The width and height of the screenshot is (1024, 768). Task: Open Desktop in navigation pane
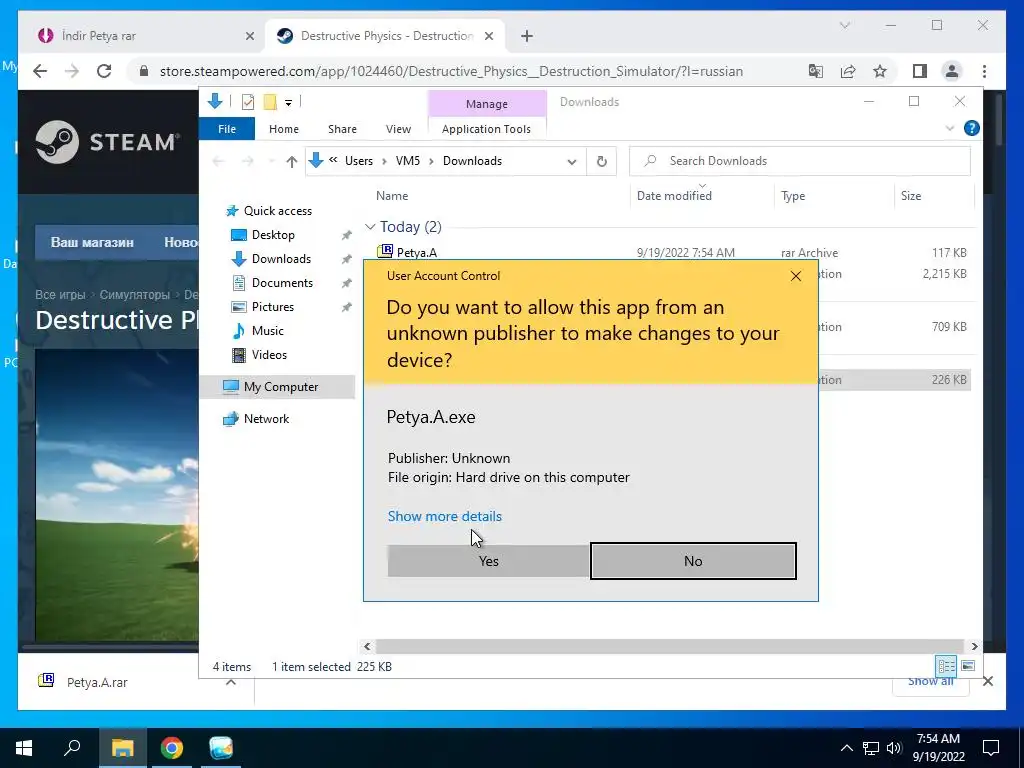[x=273, y=234]
